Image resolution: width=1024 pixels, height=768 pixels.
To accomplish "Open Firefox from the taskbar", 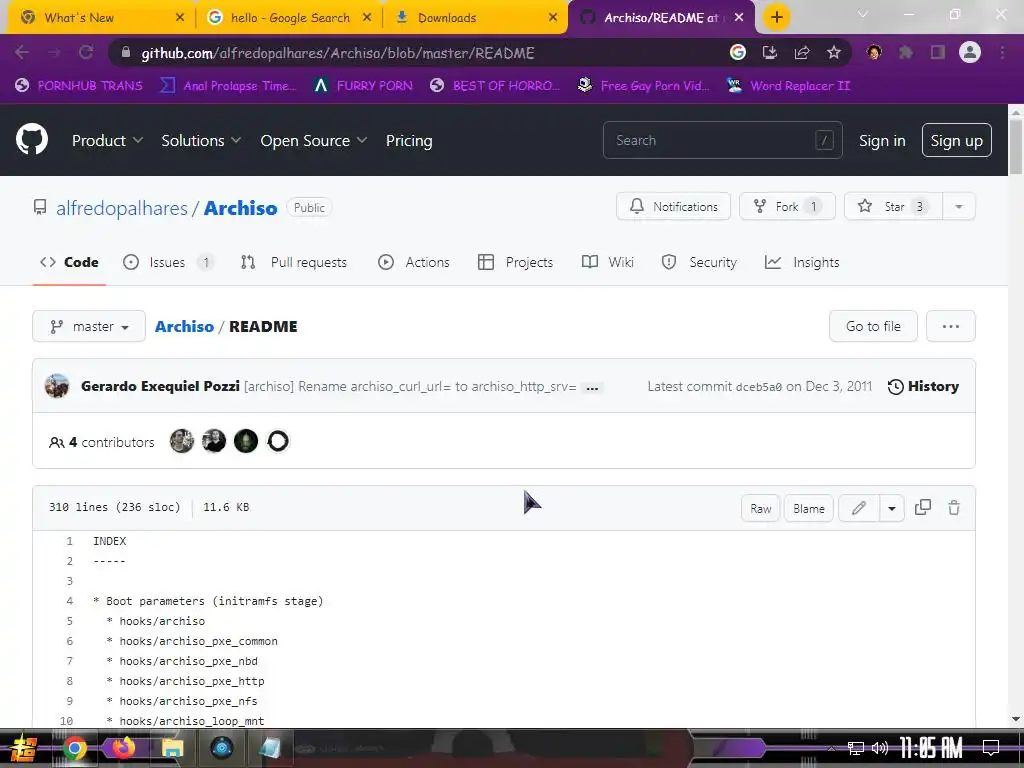I will pos(123,748).
